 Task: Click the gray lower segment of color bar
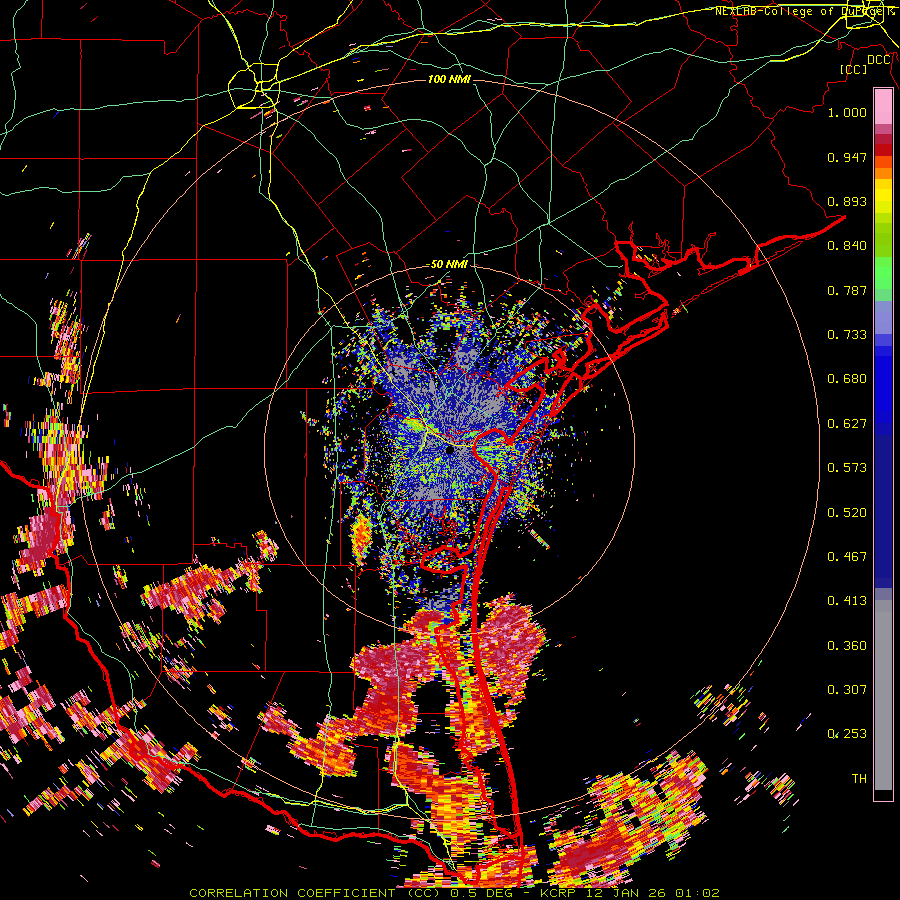click(883, 695)
